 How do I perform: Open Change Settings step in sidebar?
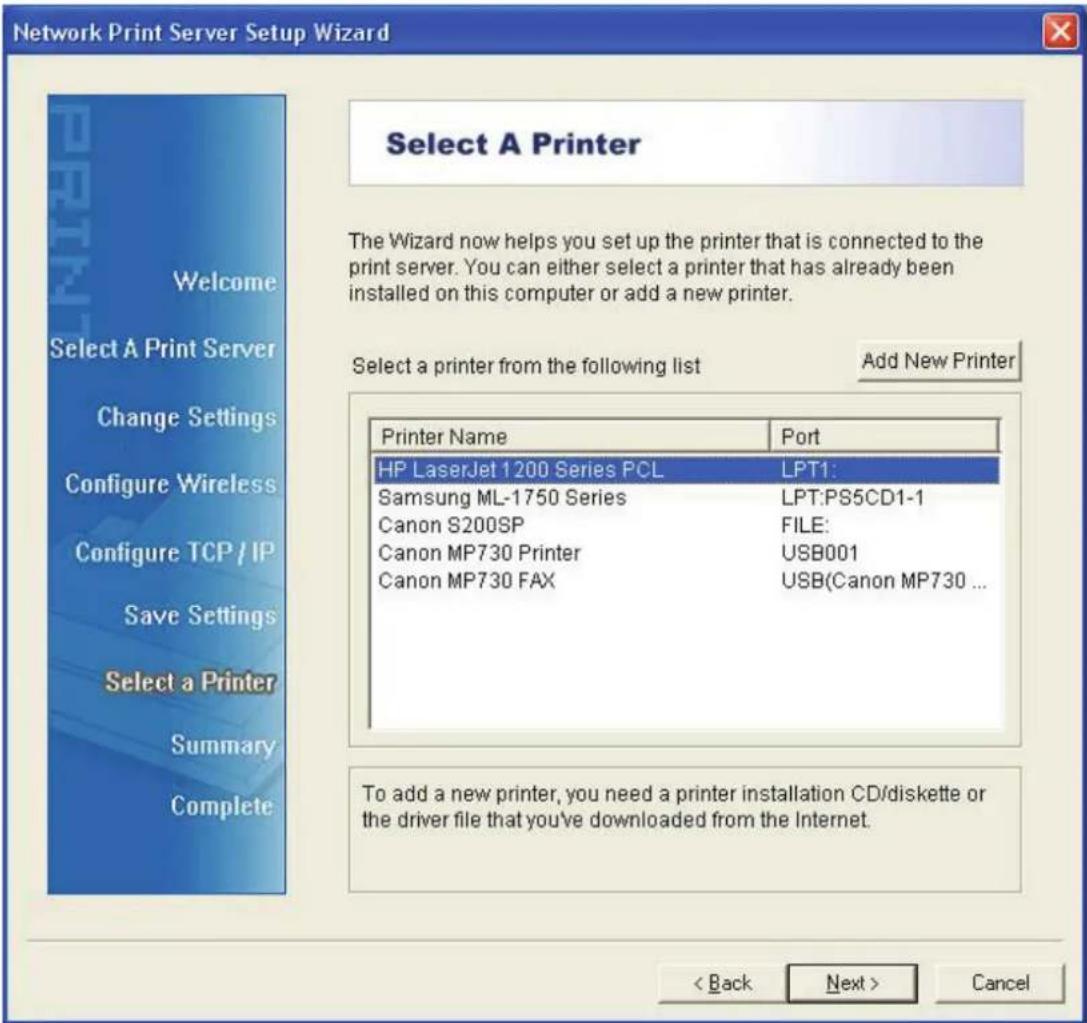186,417
